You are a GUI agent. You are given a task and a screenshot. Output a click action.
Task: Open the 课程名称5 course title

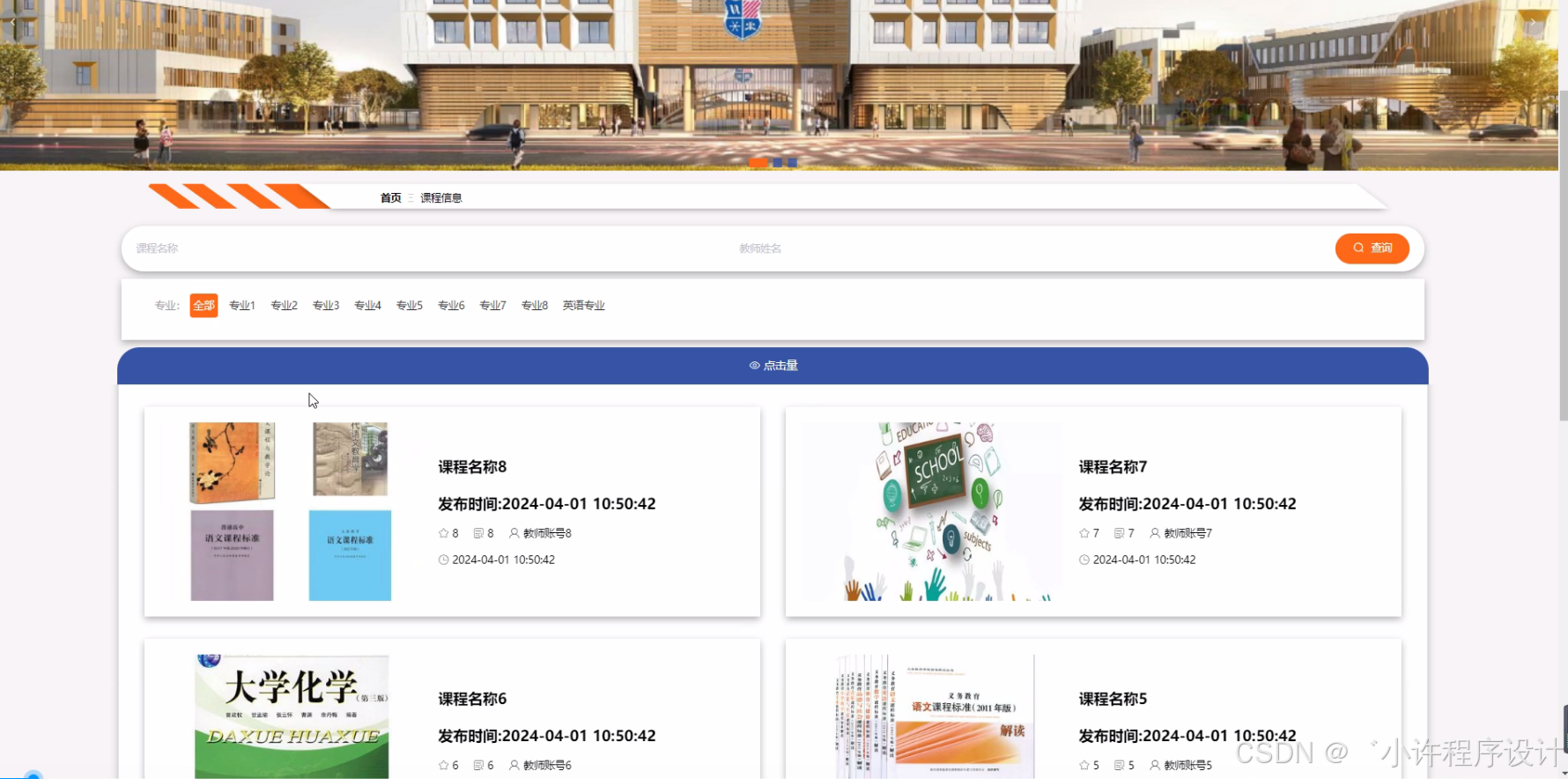[1113, 699]
